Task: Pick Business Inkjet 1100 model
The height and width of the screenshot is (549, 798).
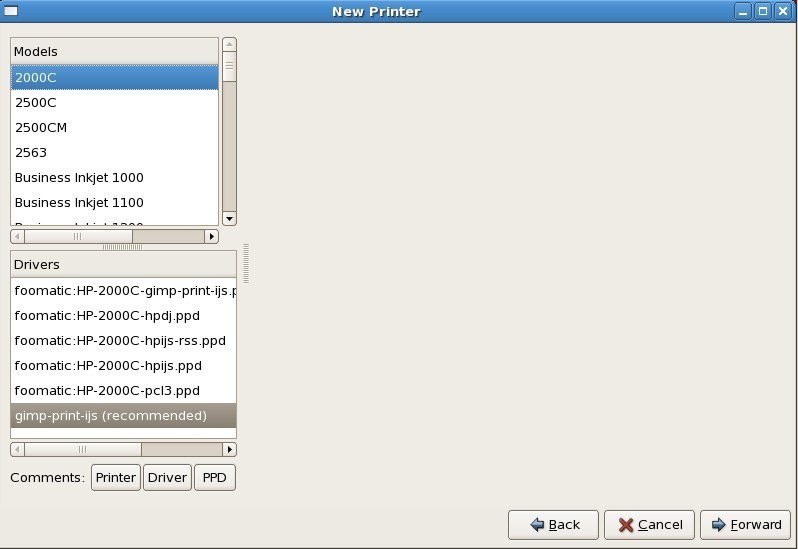Action: pyautogui.click(x=115, y=202)
